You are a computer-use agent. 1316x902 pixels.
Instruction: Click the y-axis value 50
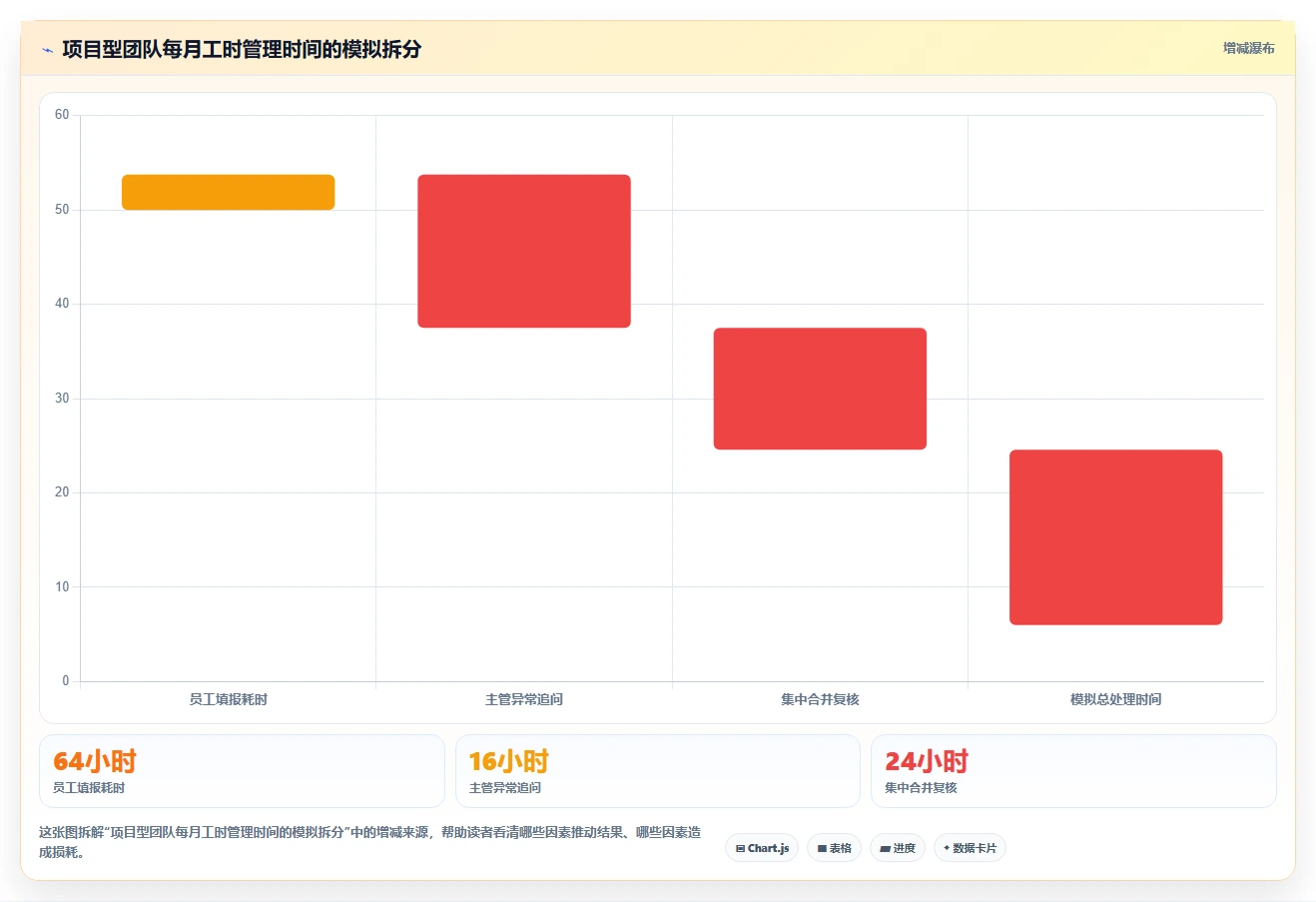pyautogui.click(x=62, y=210)
